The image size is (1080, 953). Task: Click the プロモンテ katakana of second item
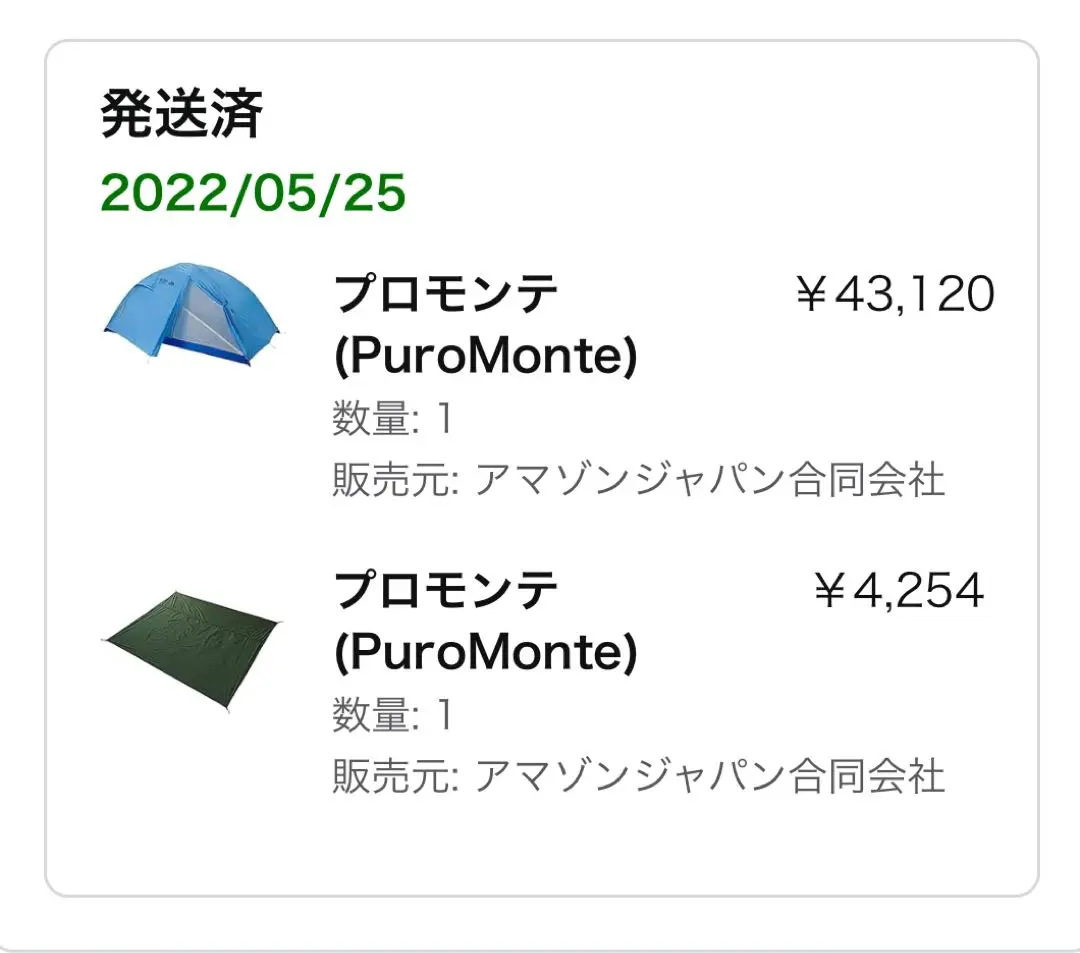pos(446,591)
